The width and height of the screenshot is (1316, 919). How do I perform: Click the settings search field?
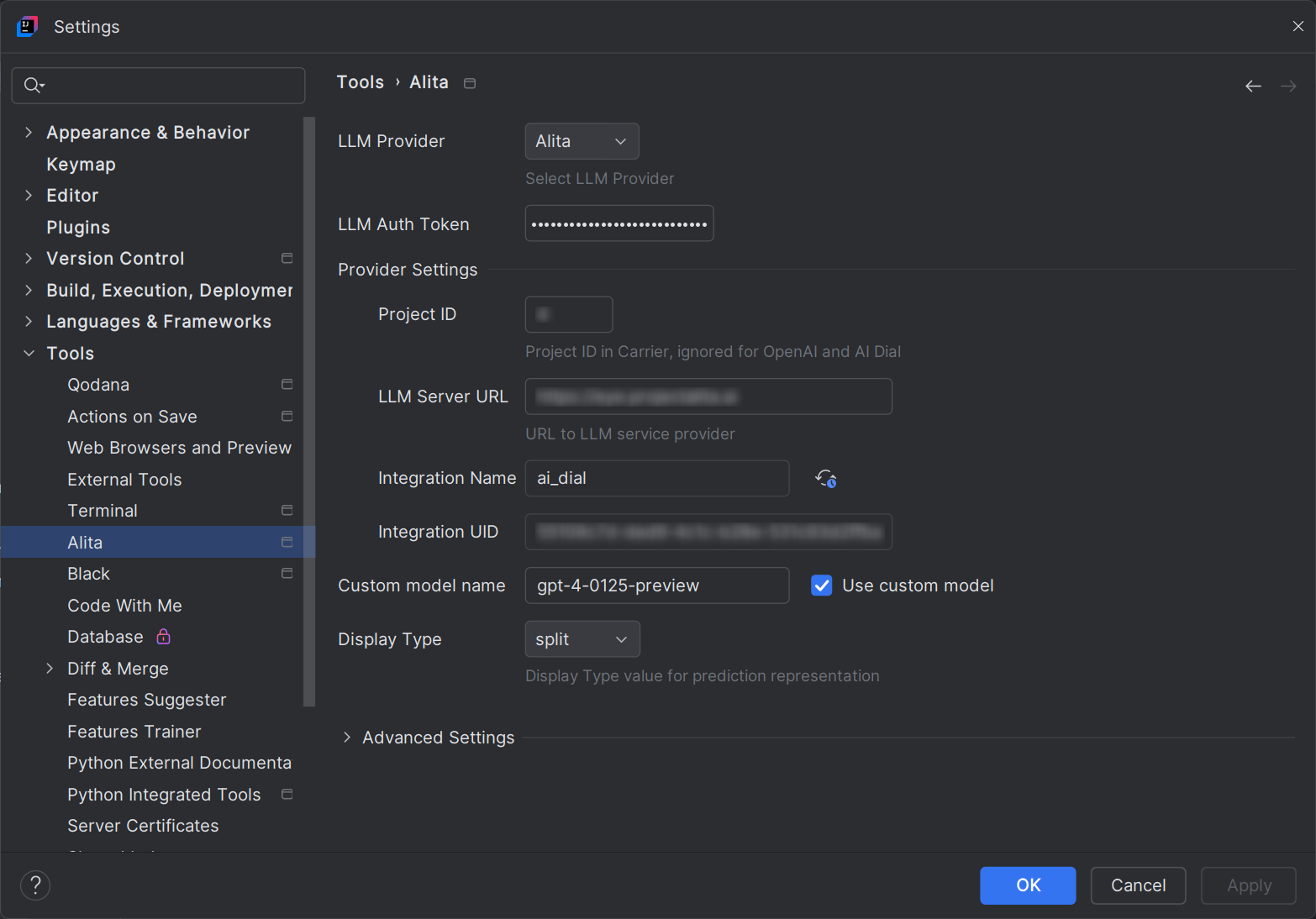[x=158, y=86]
